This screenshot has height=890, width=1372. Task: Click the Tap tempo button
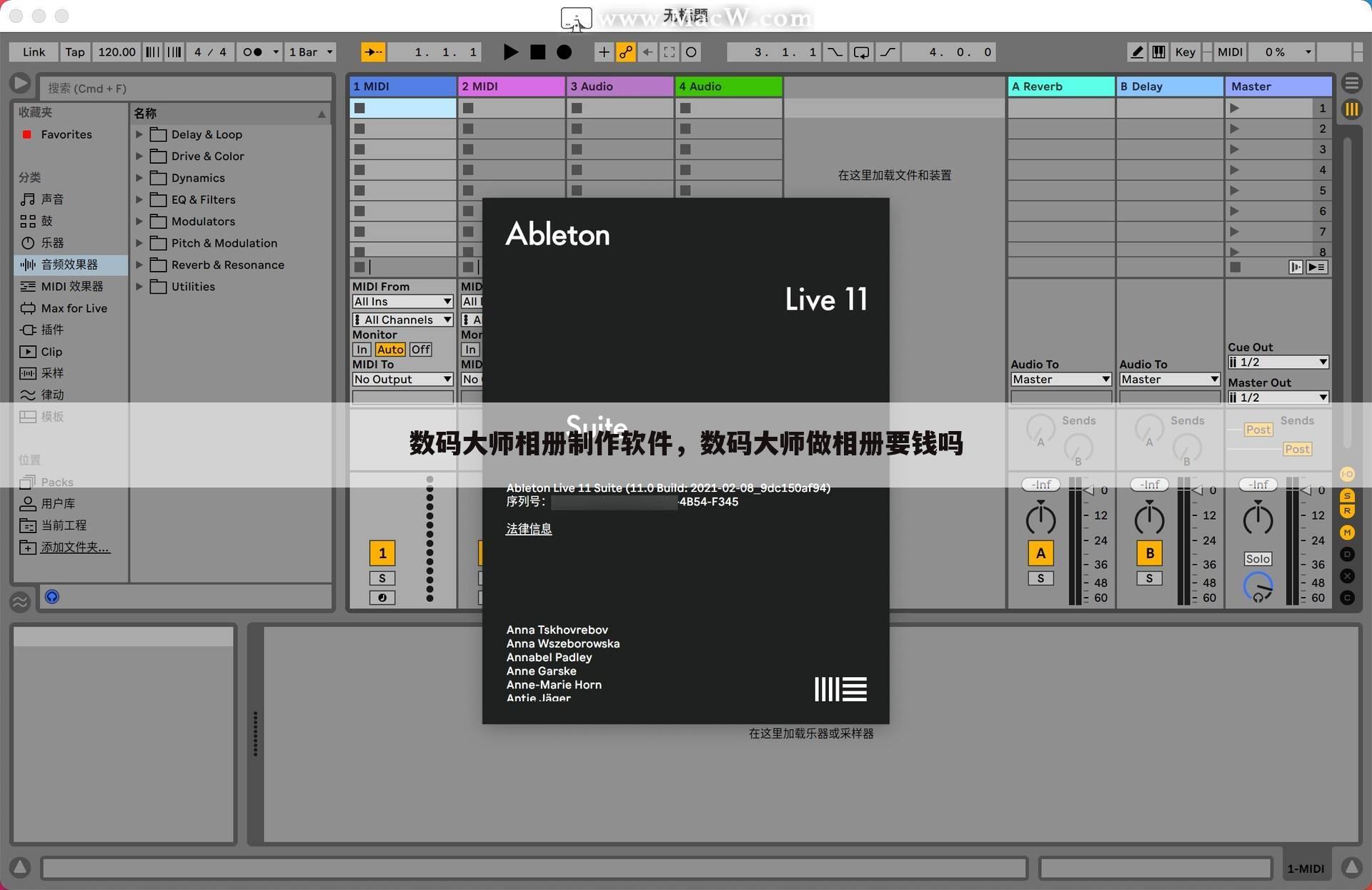coord(75,52)
